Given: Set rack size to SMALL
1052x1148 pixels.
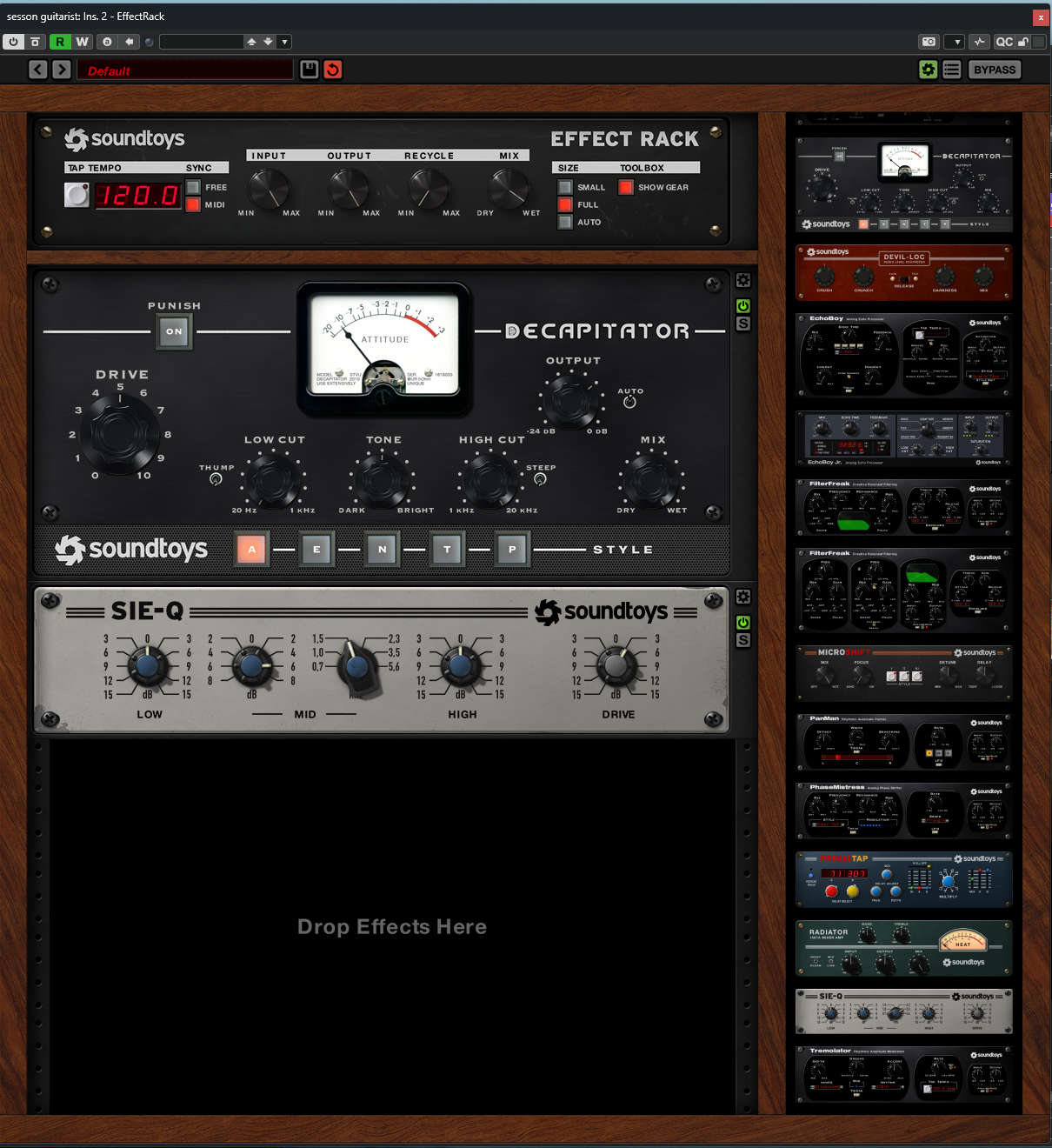Looking at the screenshot, I should tap(565, 187).
